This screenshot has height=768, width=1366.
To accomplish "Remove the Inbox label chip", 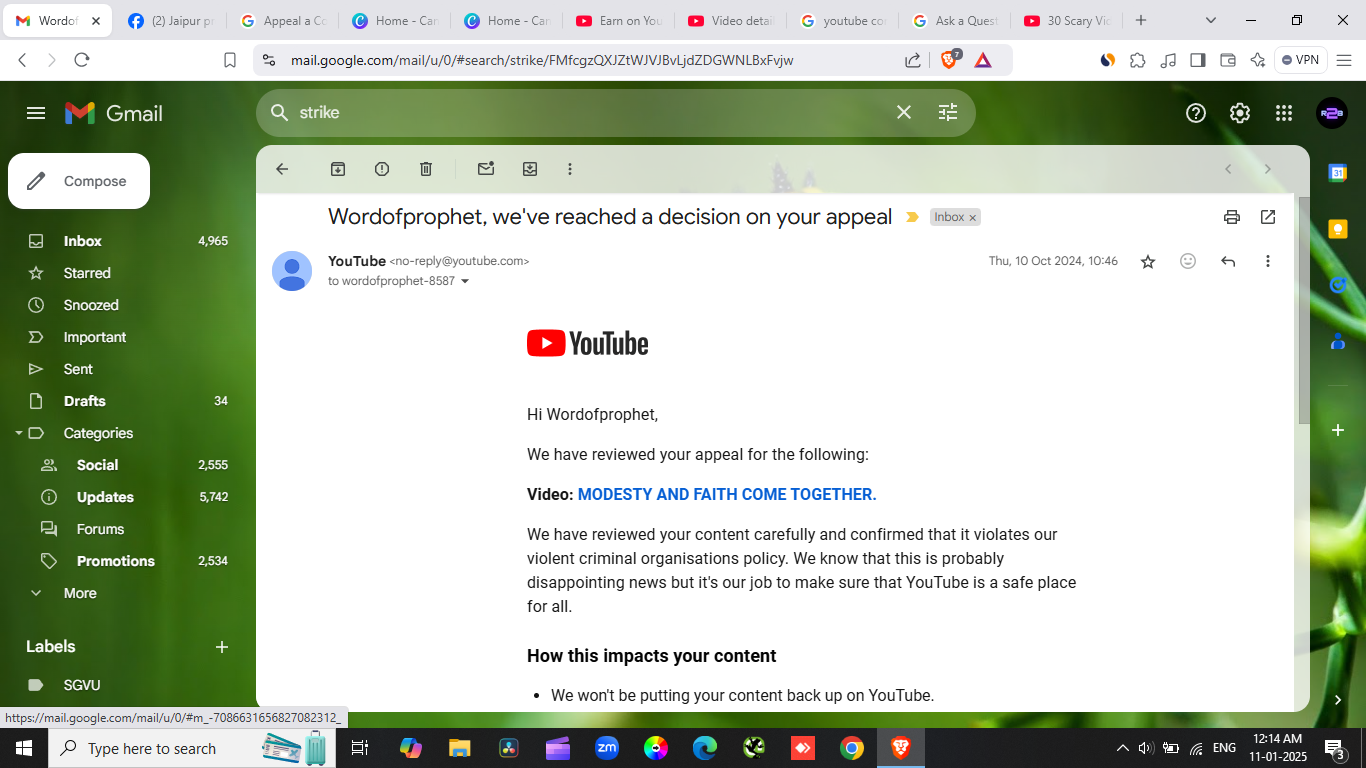I will (973, 217).
